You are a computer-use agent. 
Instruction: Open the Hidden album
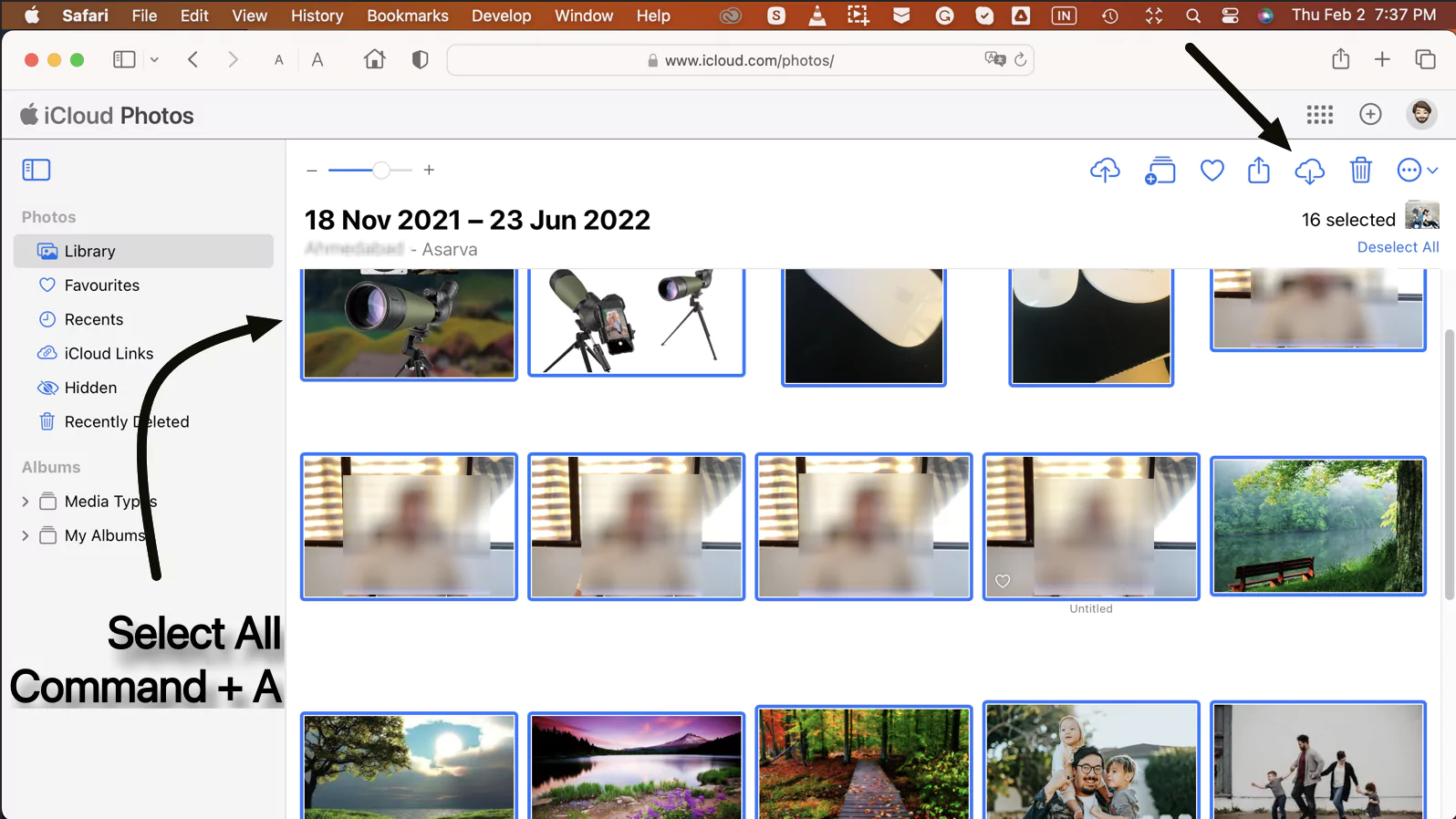pyautogui.click(x=143, y=388)
